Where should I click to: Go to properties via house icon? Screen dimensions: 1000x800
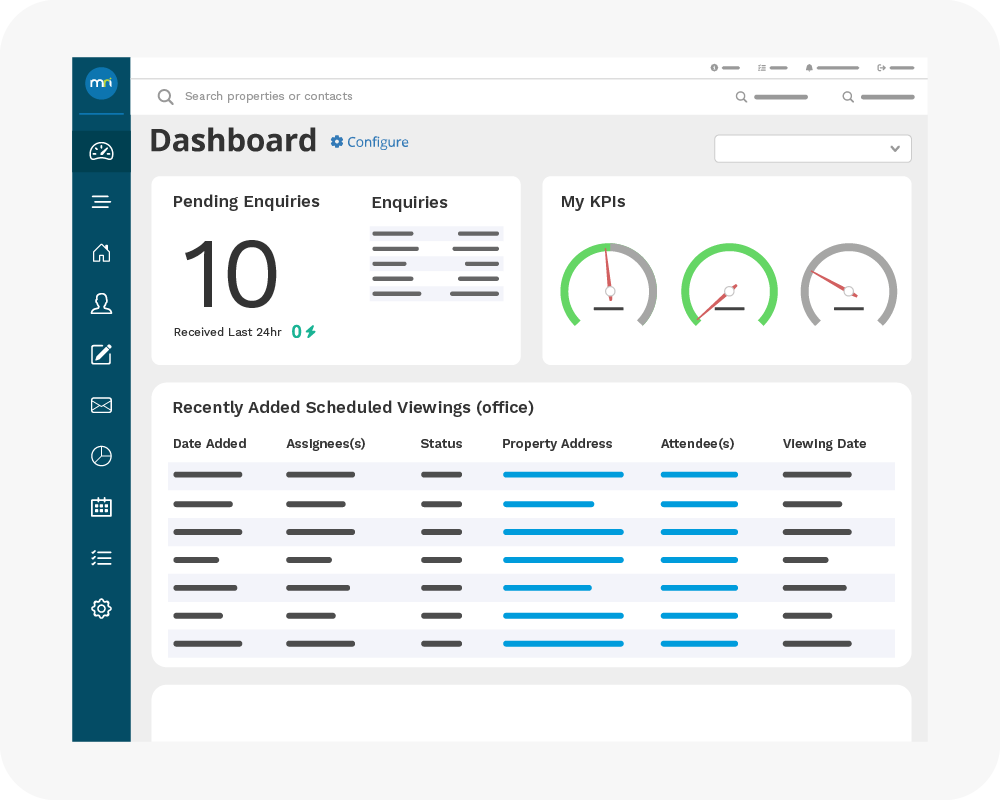101,253
